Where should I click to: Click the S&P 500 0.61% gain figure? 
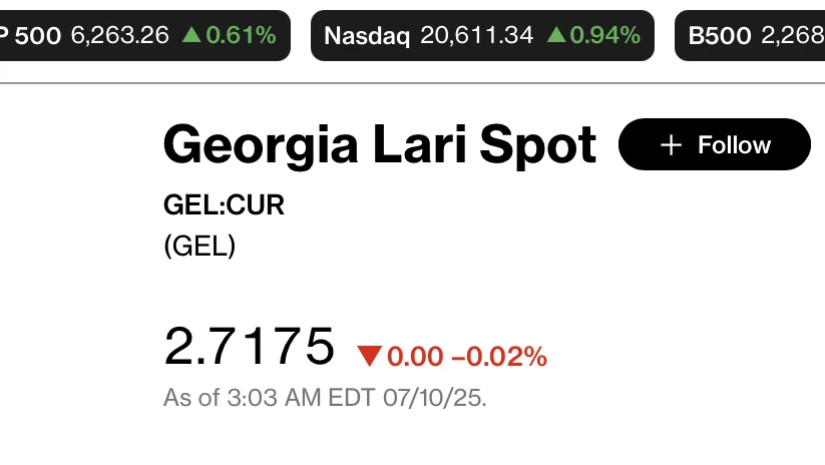click(241, 36)
